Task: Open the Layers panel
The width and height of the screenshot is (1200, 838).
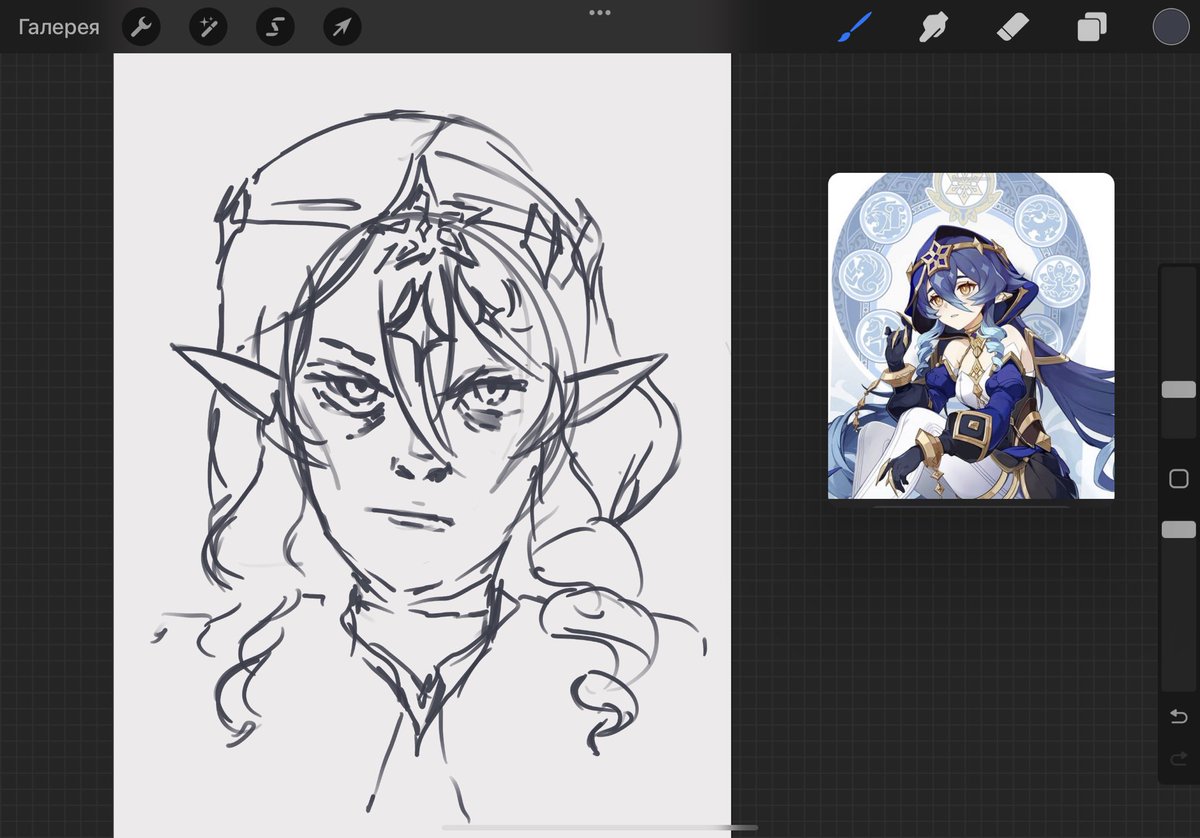Action: (x=1092, y=27)
